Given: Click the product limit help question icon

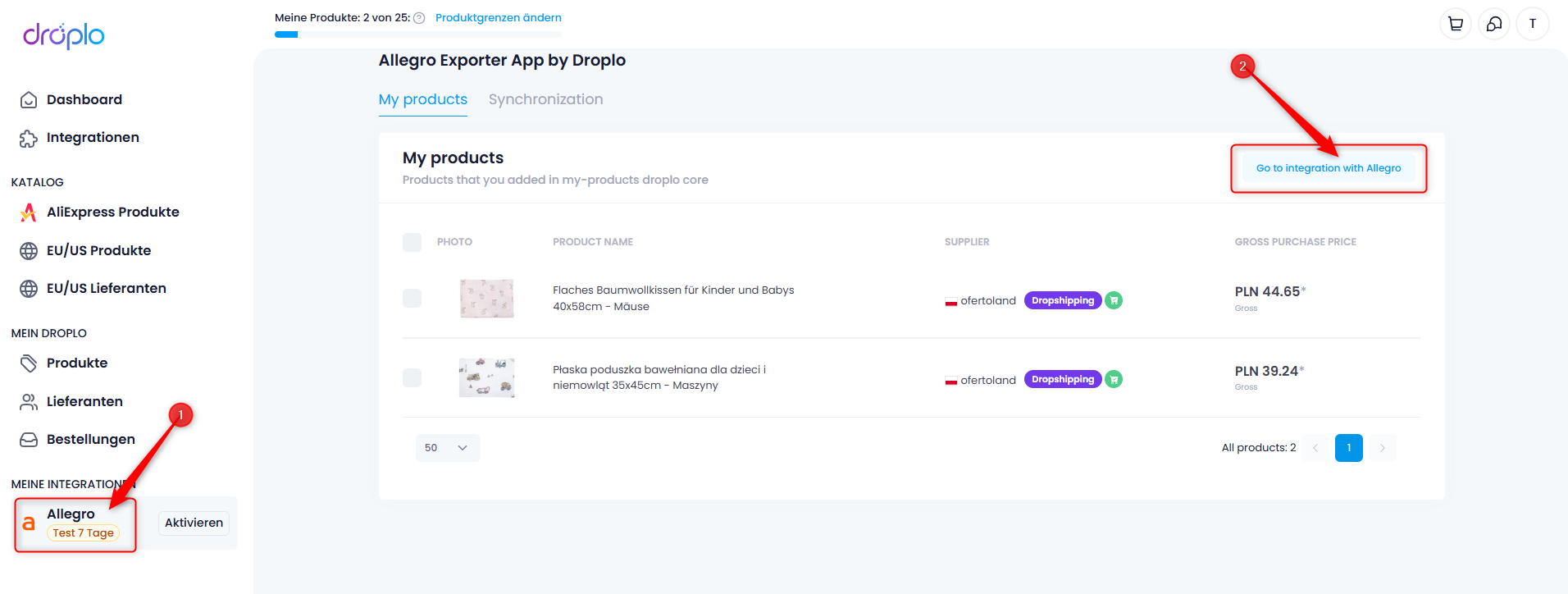Looking at the screenshot, I should point(419,18).
